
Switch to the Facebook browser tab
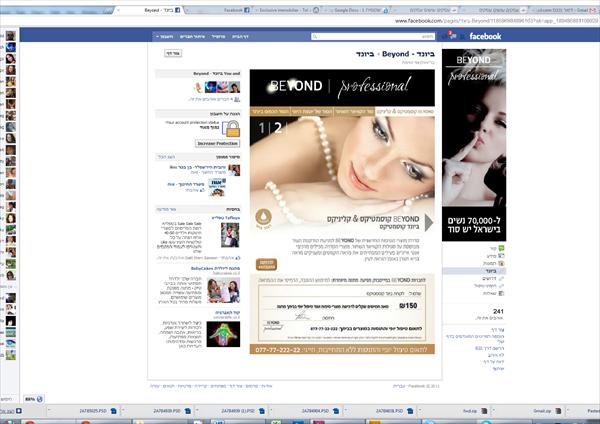[218, 10]
